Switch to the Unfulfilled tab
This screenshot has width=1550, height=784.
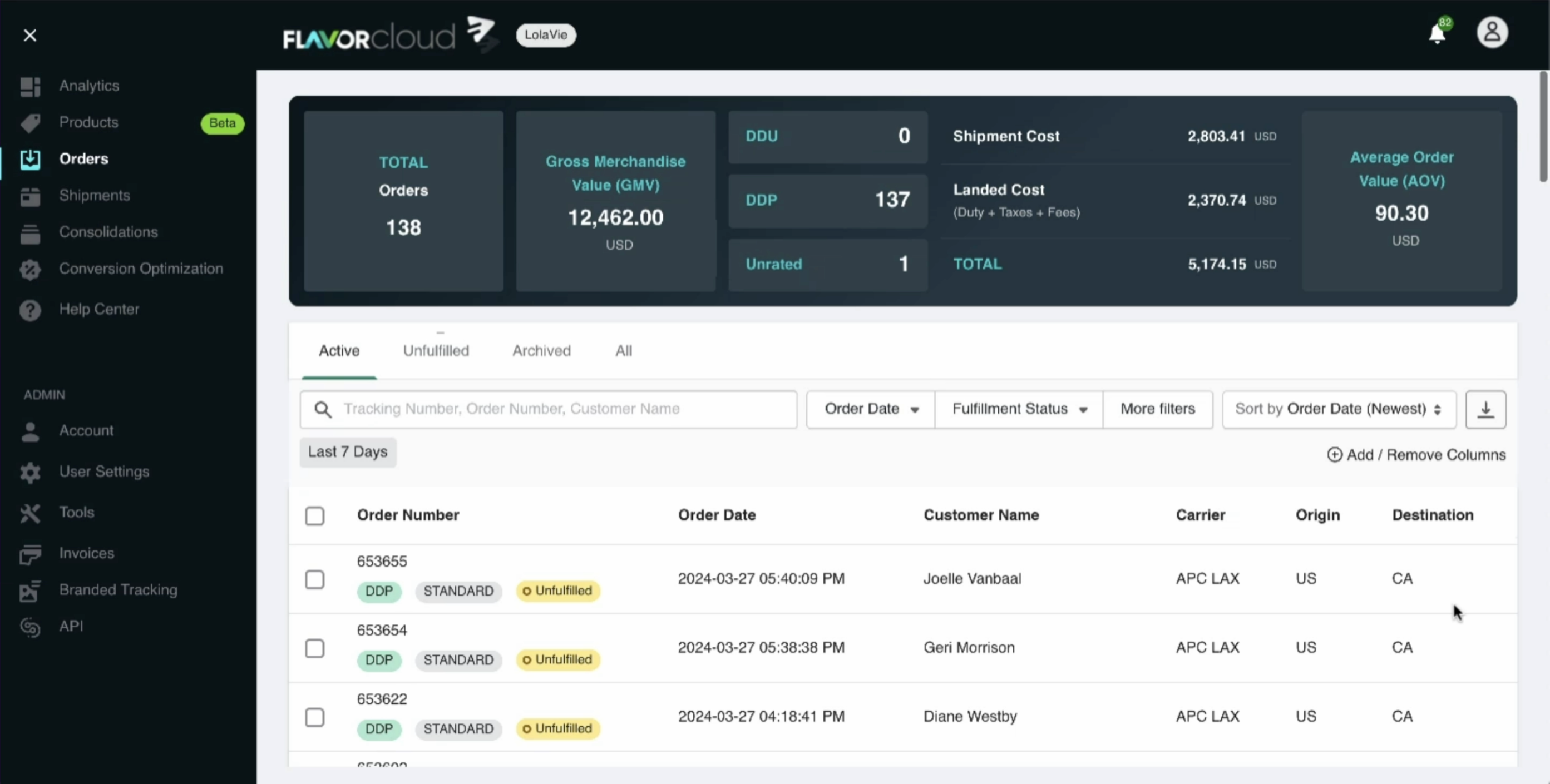click(x=436, y=351)
